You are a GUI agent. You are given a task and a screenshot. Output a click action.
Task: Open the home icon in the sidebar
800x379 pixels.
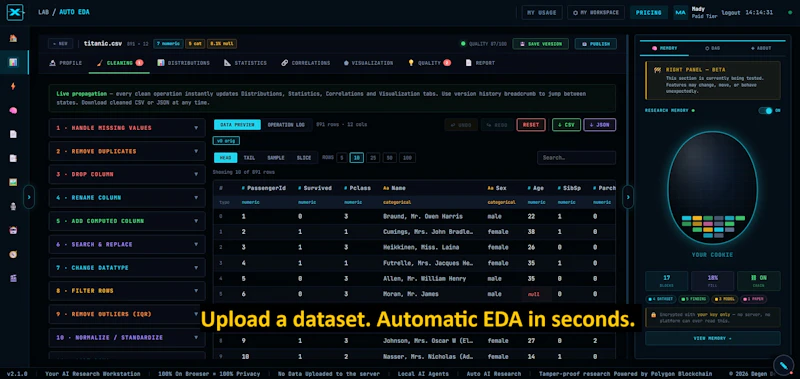pos(13,38)
